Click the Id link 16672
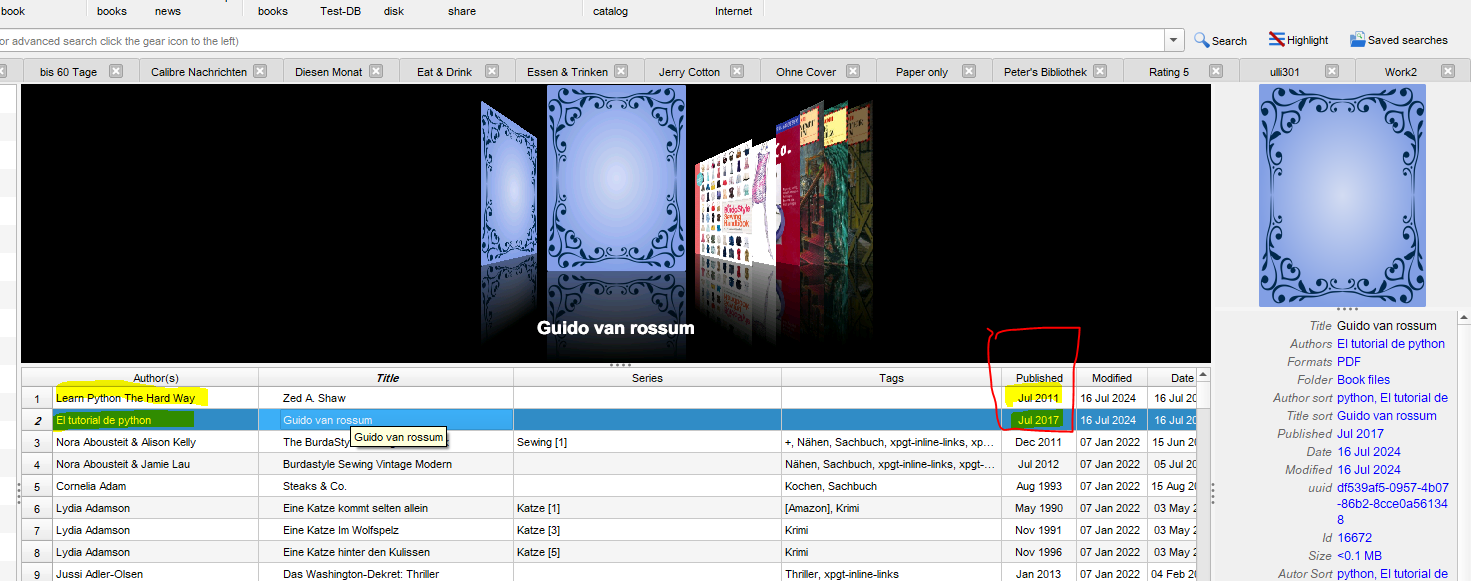 click(x=1354, y=537)
